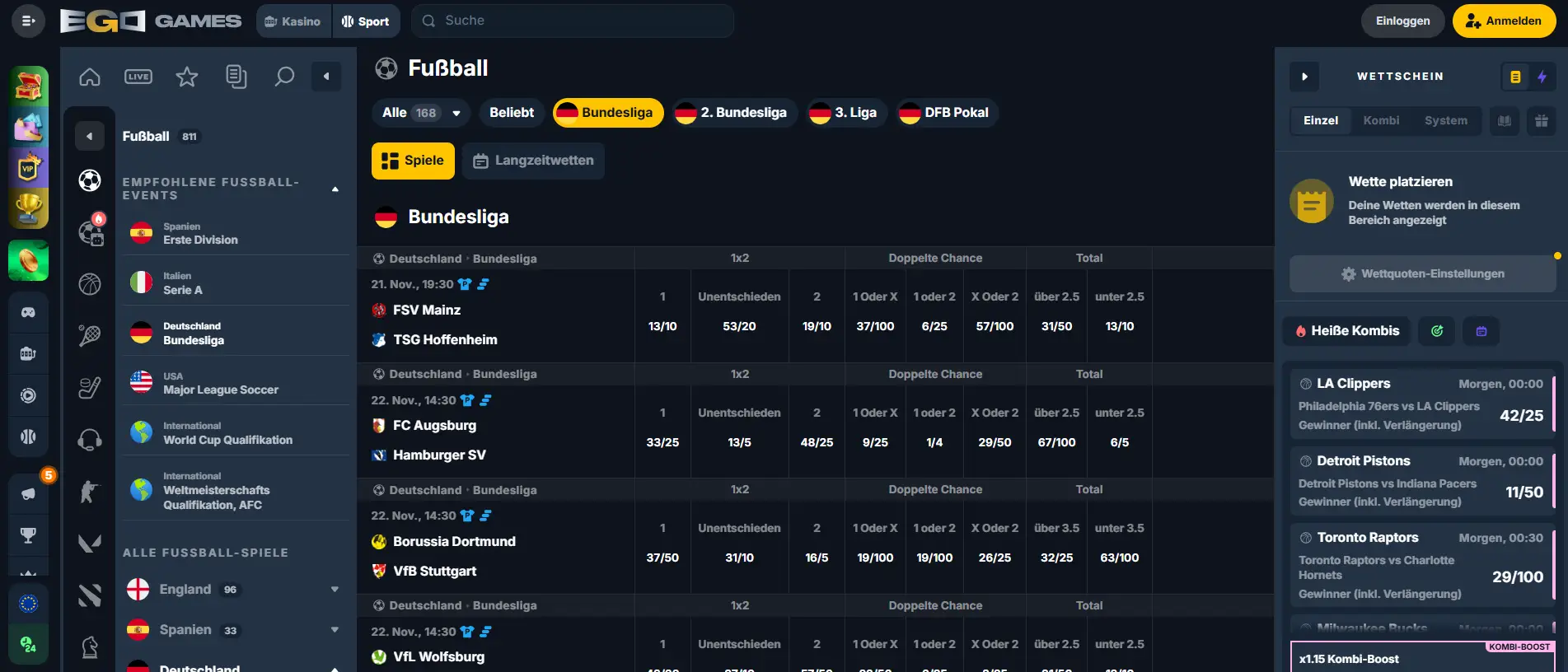Open the LIVE betting icon
The width and height of the screenshot is (1568, 672).
[x=138, y=77]
